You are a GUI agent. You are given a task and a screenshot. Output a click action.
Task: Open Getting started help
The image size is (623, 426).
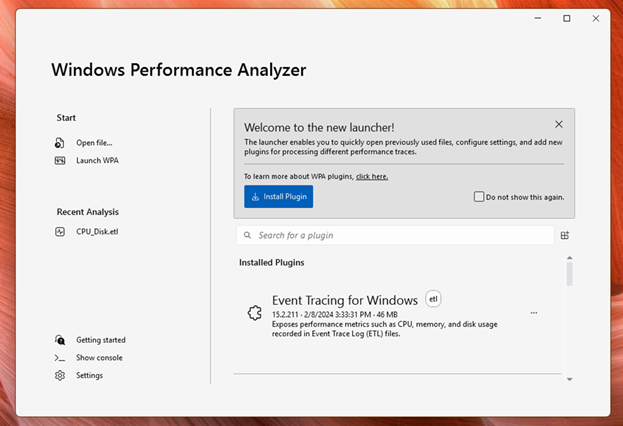click(x=101, y=340)
